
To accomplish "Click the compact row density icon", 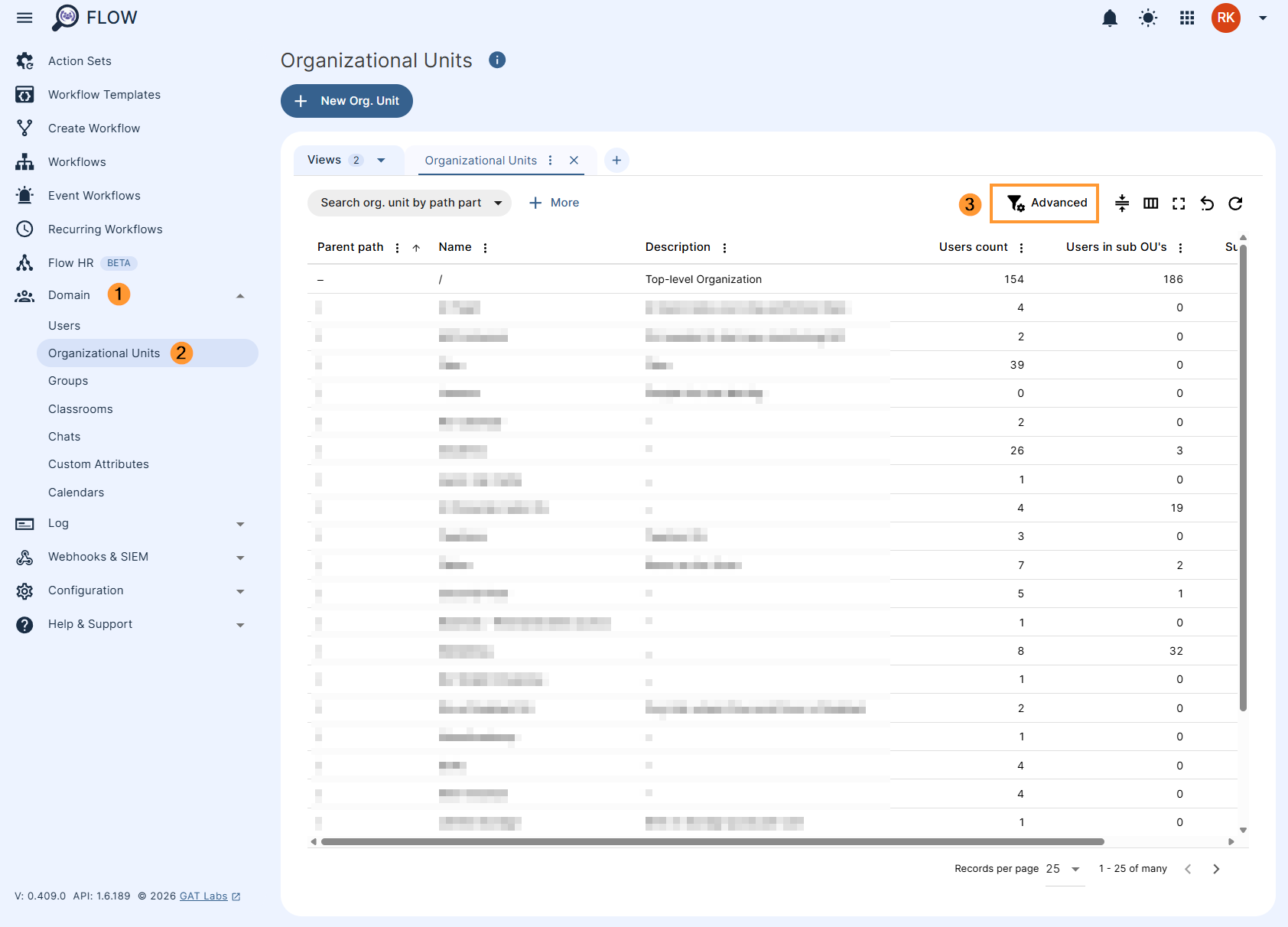I will (1121, 203).
